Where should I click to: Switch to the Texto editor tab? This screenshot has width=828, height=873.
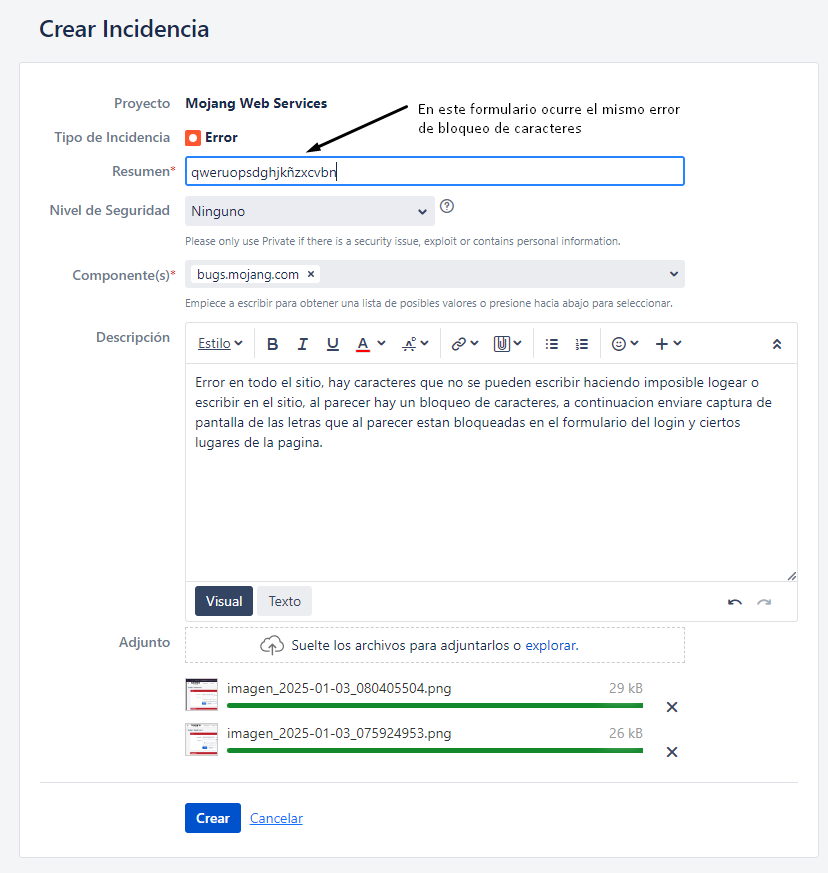pos(285,601)
